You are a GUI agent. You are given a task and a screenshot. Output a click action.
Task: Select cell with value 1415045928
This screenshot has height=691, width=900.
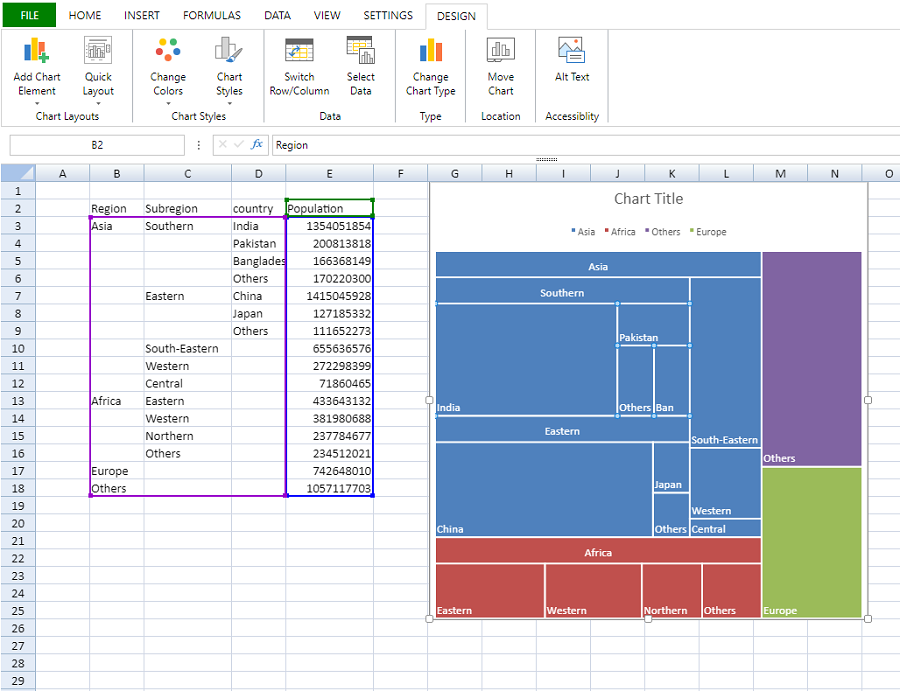329,296
